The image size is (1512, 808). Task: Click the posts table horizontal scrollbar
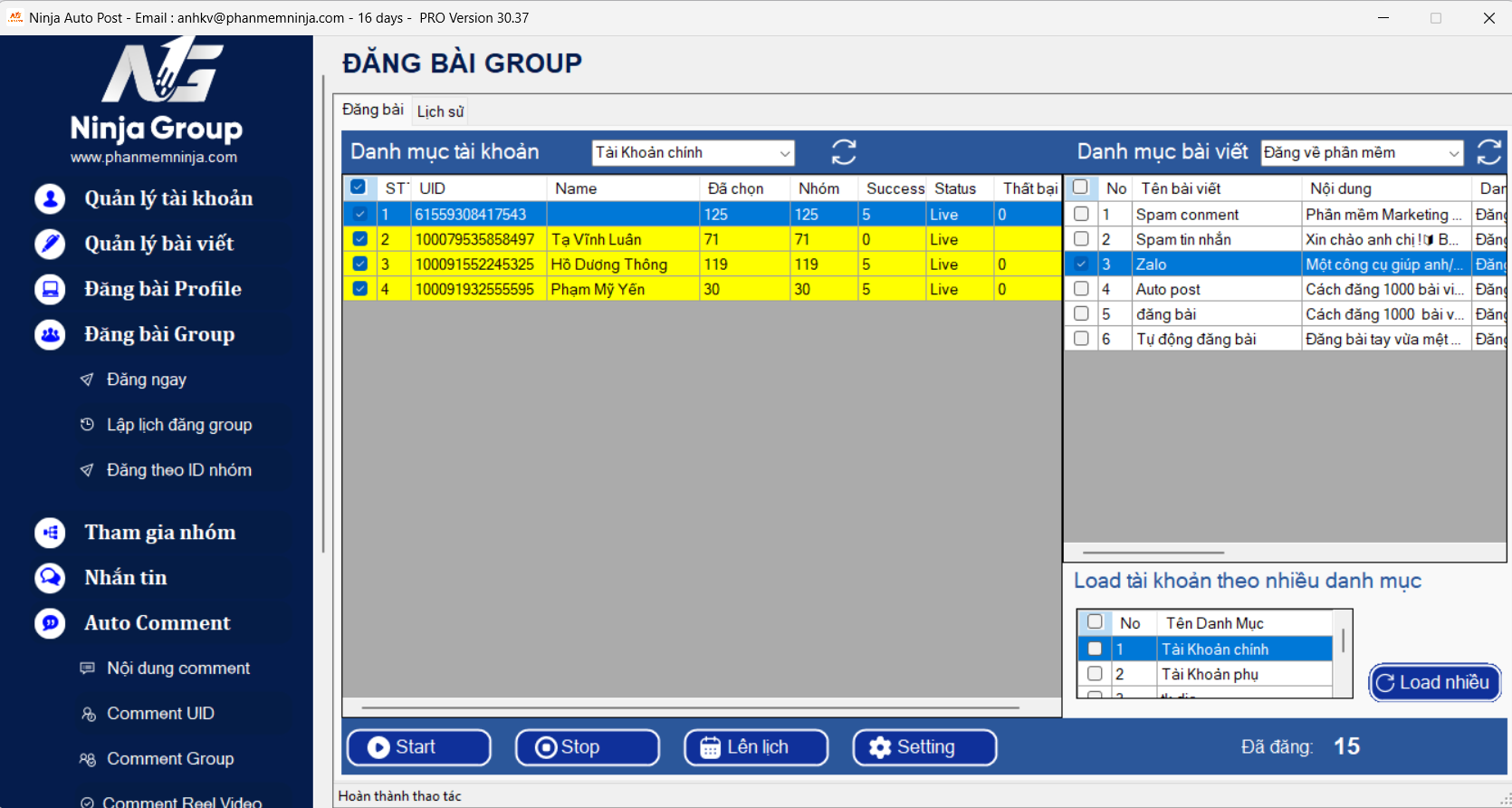1153,553
